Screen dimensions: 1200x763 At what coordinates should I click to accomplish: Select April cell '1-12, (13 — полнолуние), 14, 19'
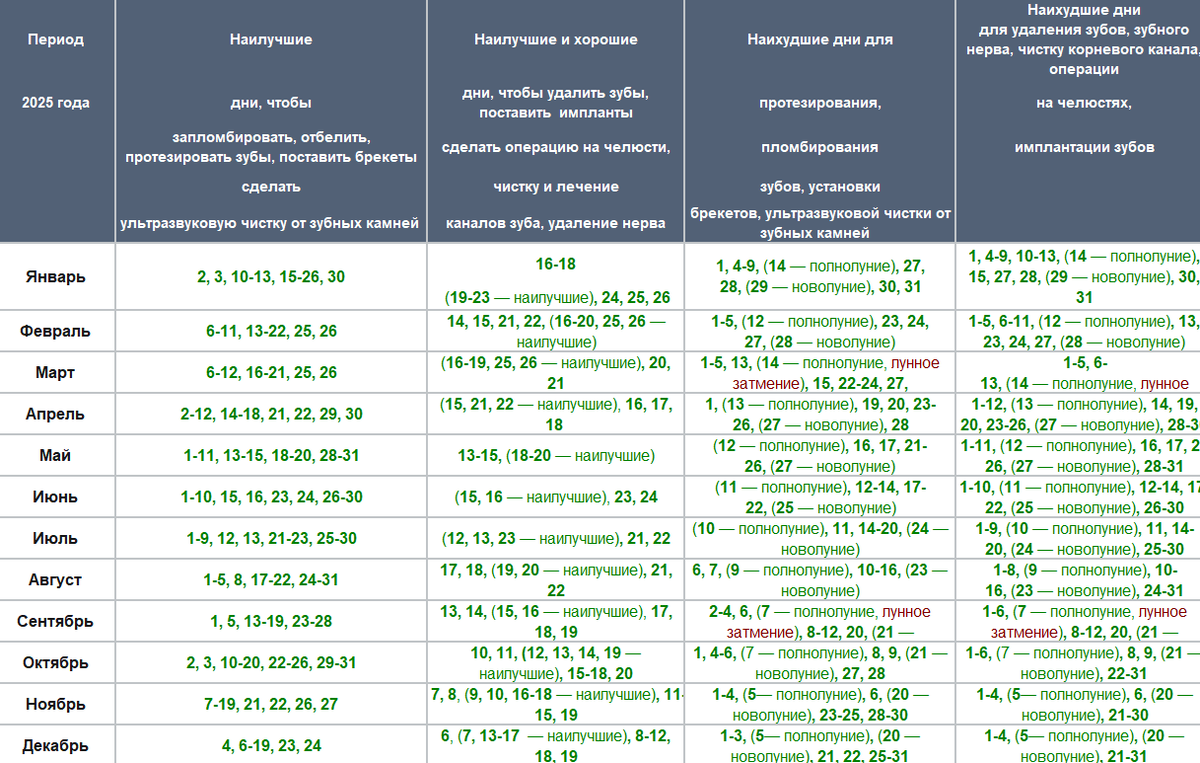coord(1078,414)
